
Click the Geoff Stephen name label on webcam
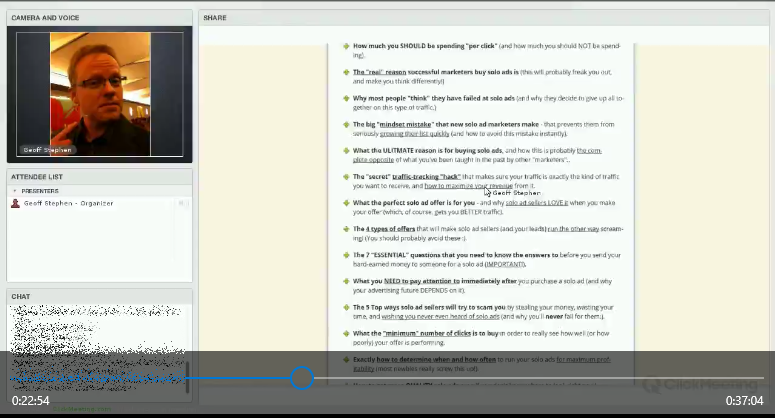point(47,150)
